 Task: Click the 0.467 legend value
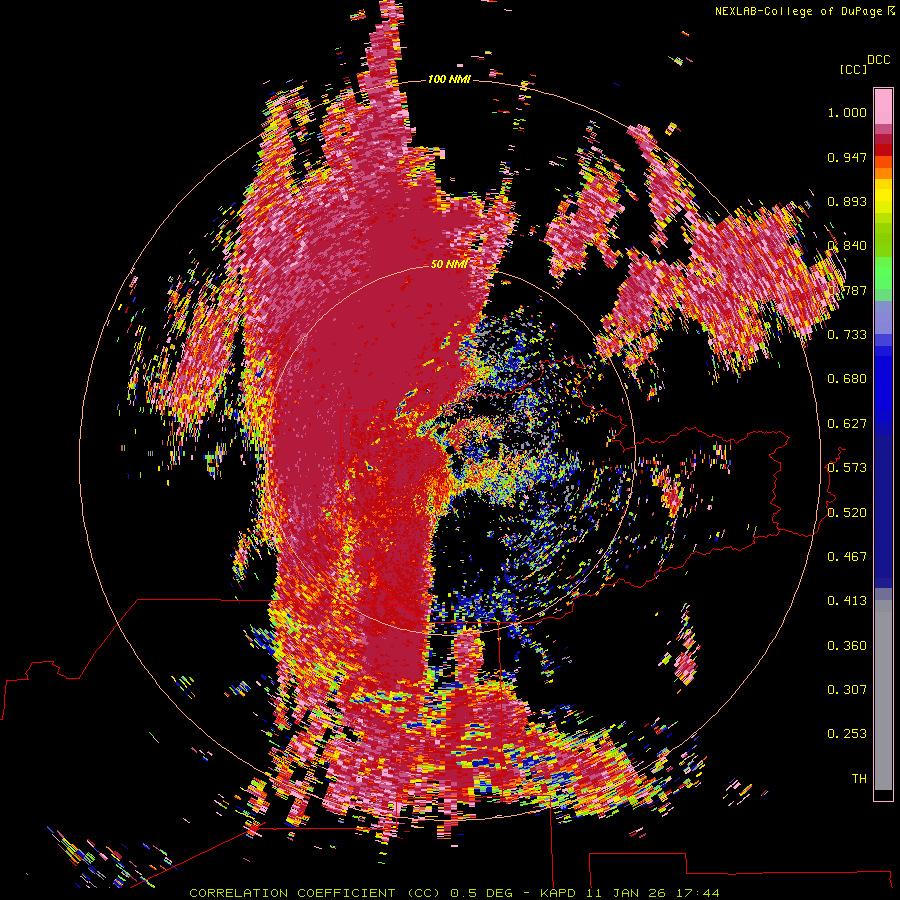(847, 557)
